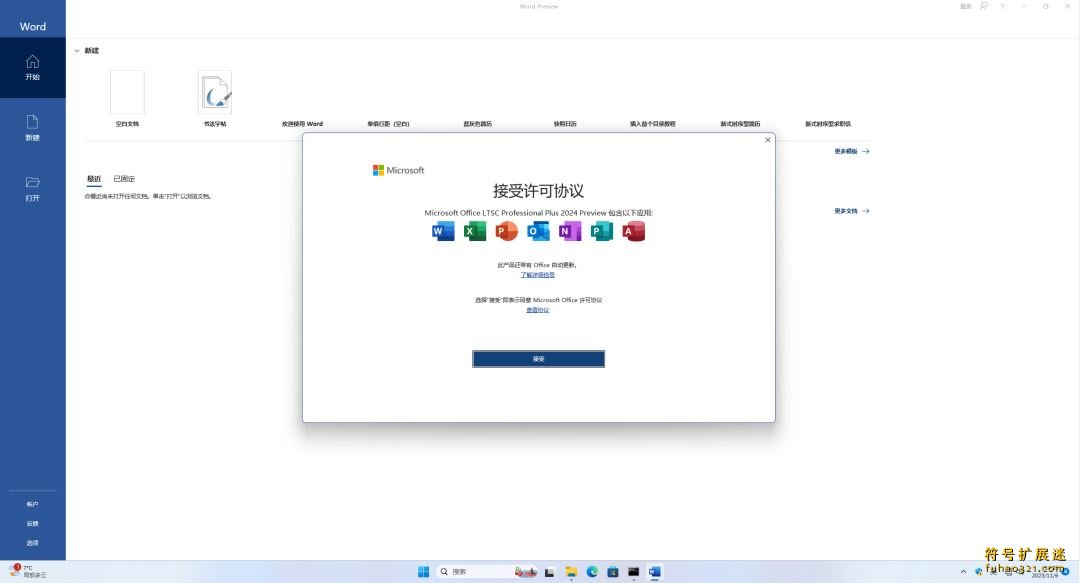Expand hidden icons in the system tray
Screen dimensions: 1080x583
click(x=964, y=571)
